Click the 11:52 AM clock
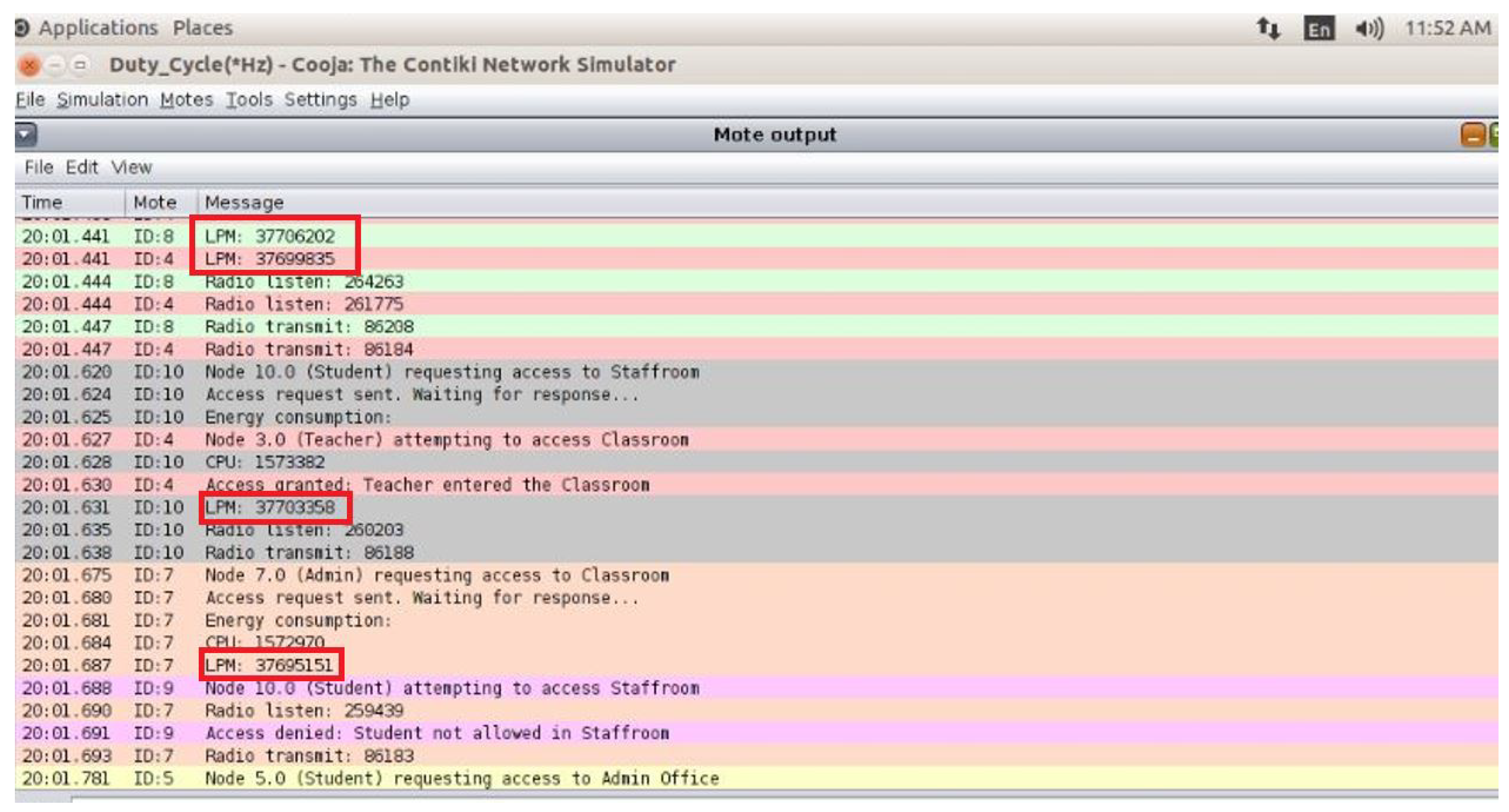Image resolution: width=1509 pixels, height=812 pixels. [x=1447, y=28]
